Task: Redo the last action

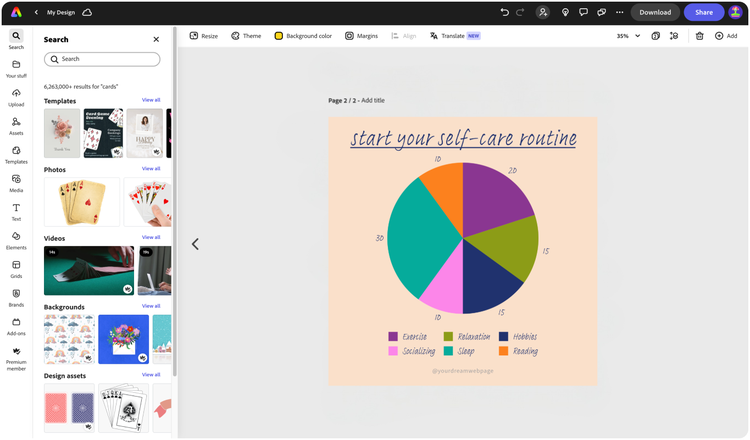Action: [520, 12]
